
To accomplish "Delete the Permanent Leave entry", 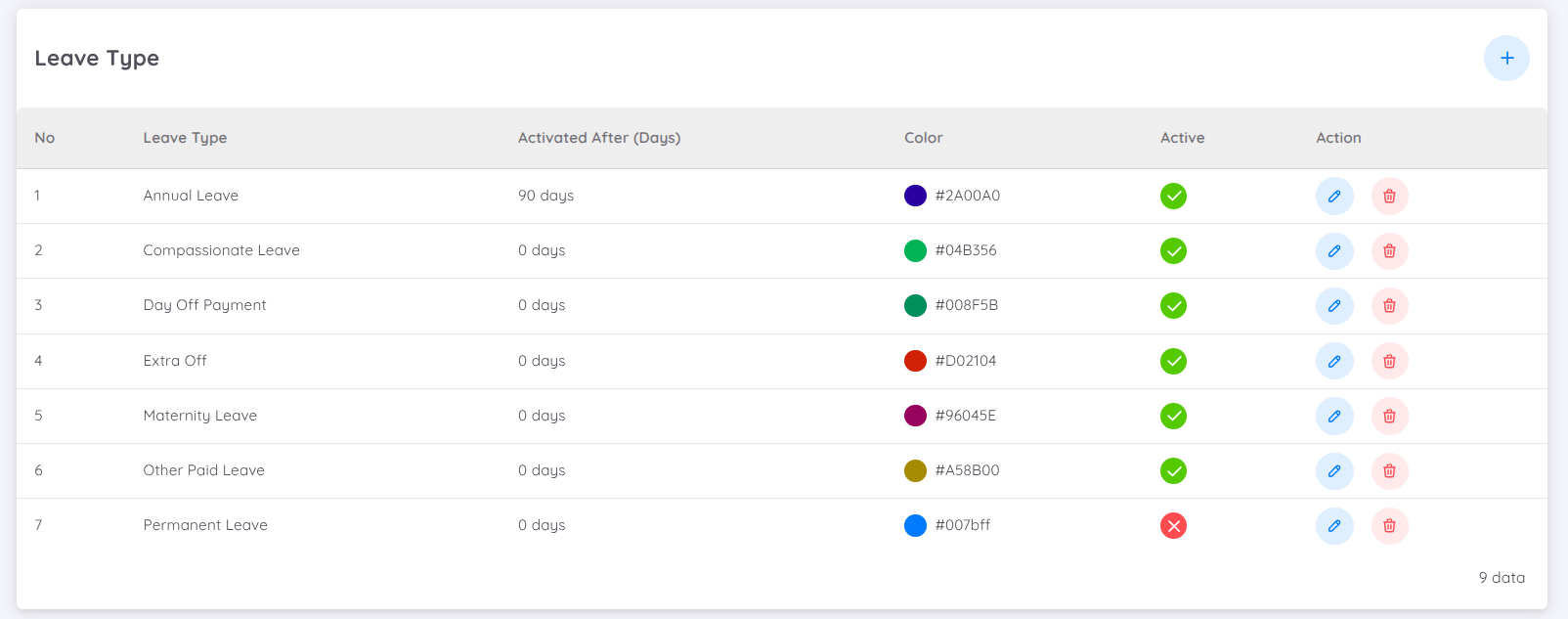I will coord(1389,526).
